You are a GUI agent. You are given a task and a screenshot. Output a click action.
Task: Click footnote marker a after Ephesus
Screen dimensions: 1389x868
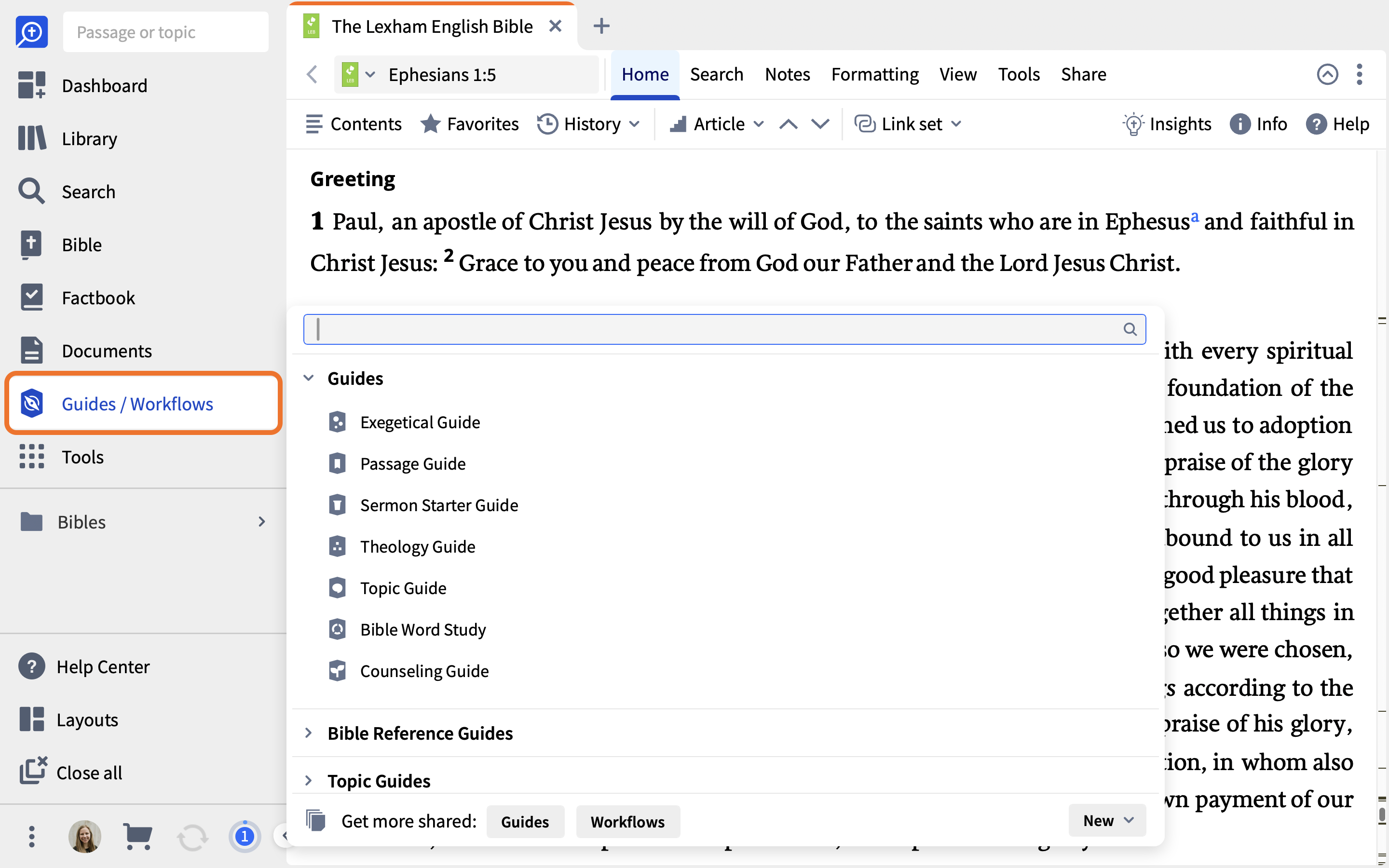(x=1195, y=217)
